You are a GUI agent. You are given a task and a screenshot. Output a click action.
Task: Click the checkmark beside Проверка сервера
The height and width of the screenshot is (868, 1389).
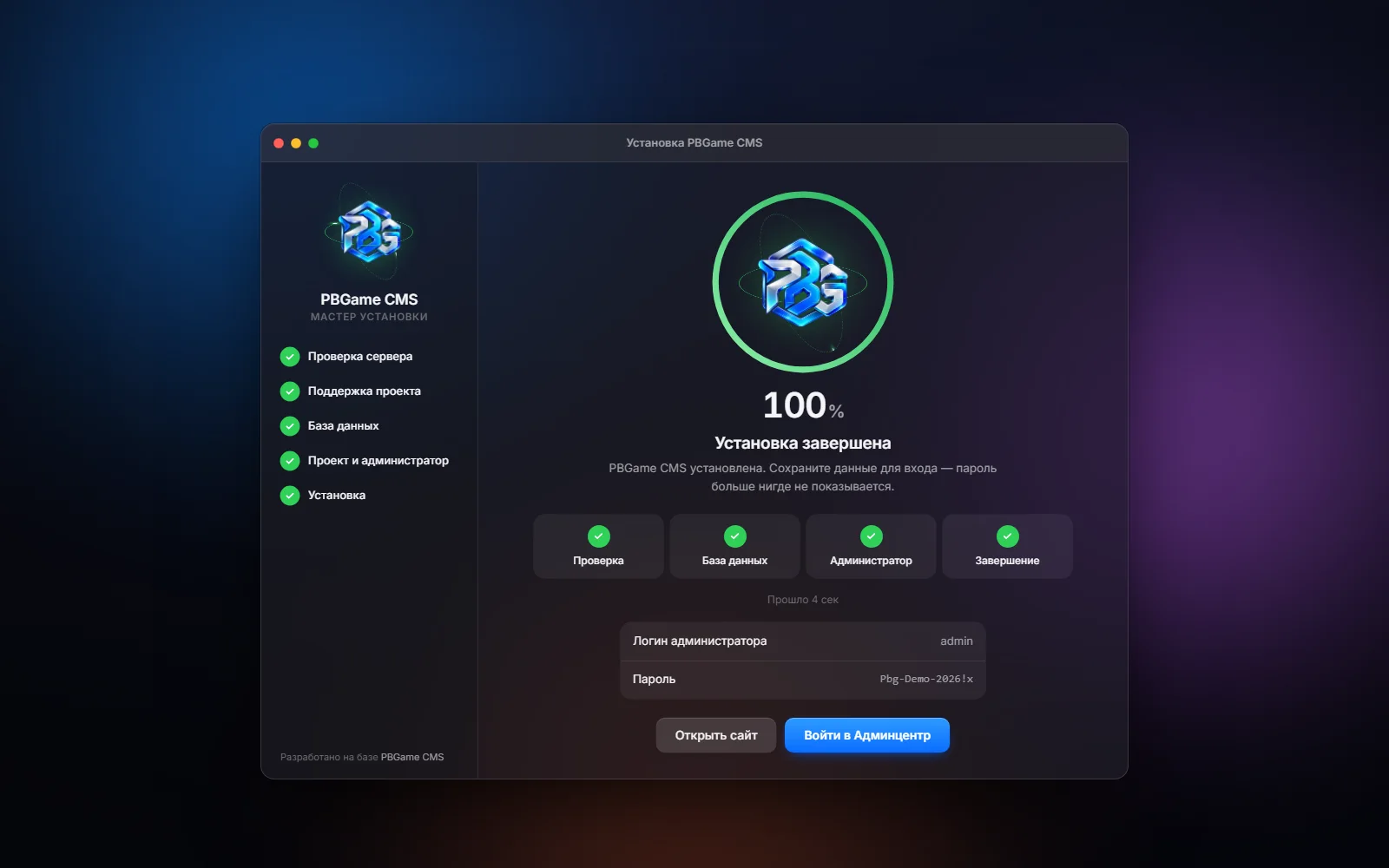pyautogui.click(x=290, y=357)
